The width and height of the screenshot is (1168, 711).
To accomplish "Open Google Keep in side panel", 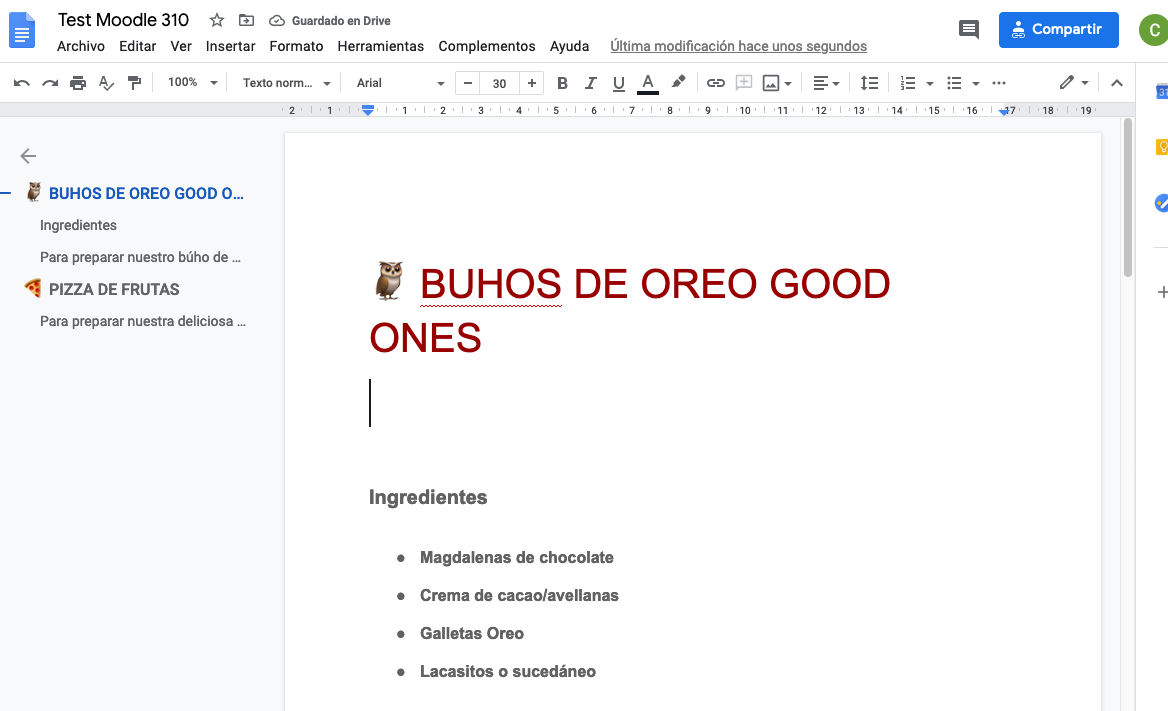I will [1161, 147].
